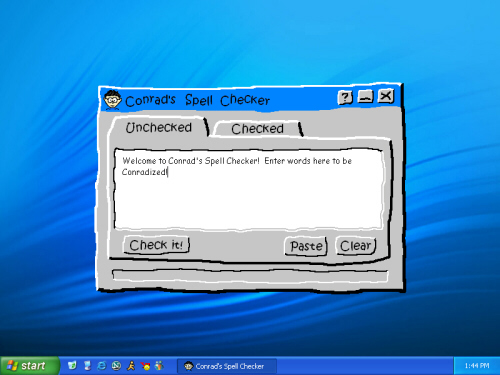The width and height of the screenshot is (500, 375).
Task: Click the smiley face icon in quick launch
Action: coord(146,366)
